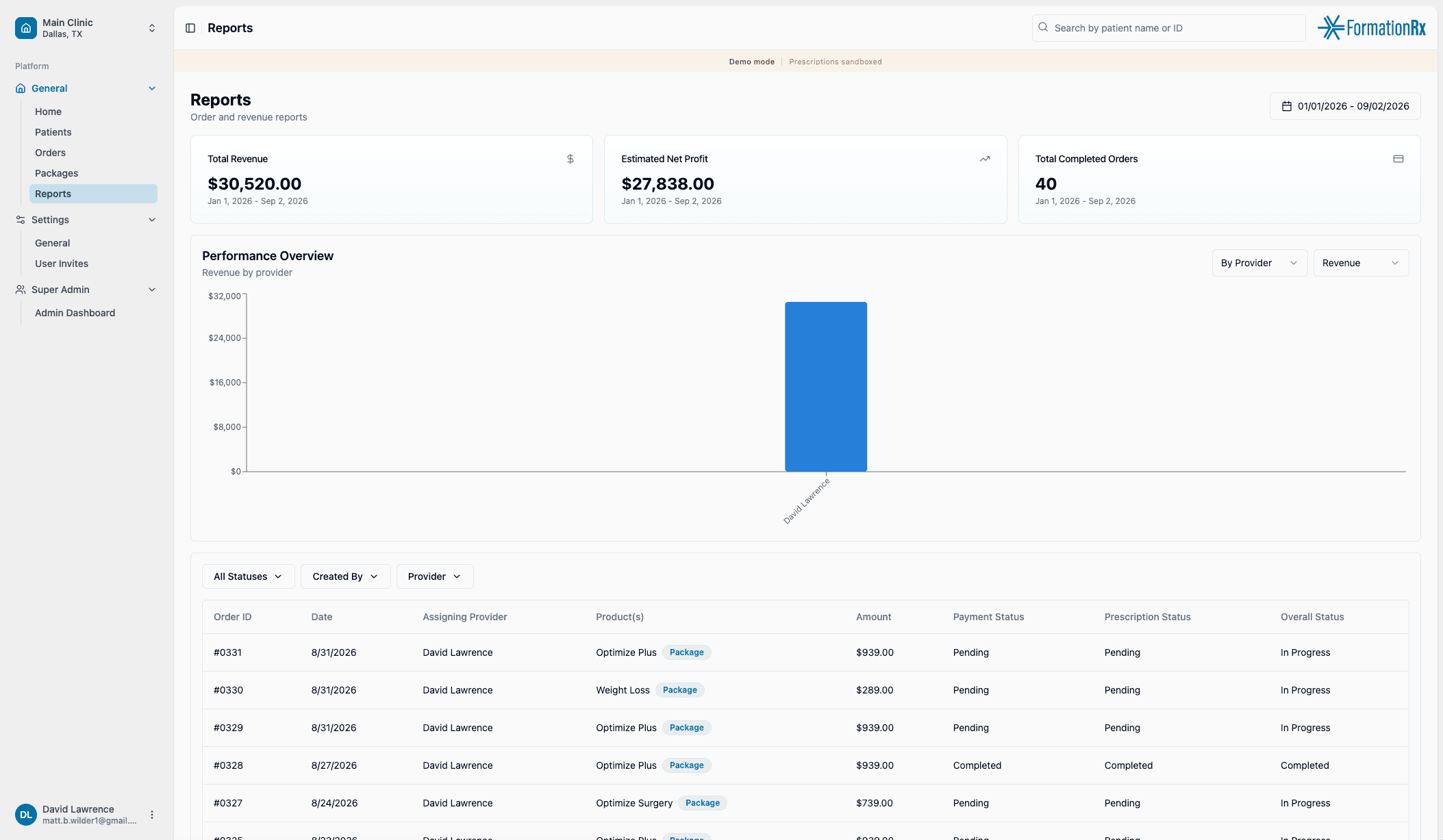Screen dimensions: 1443x840
Task: Click the Overall Status column header
Action: [1312, 617]
